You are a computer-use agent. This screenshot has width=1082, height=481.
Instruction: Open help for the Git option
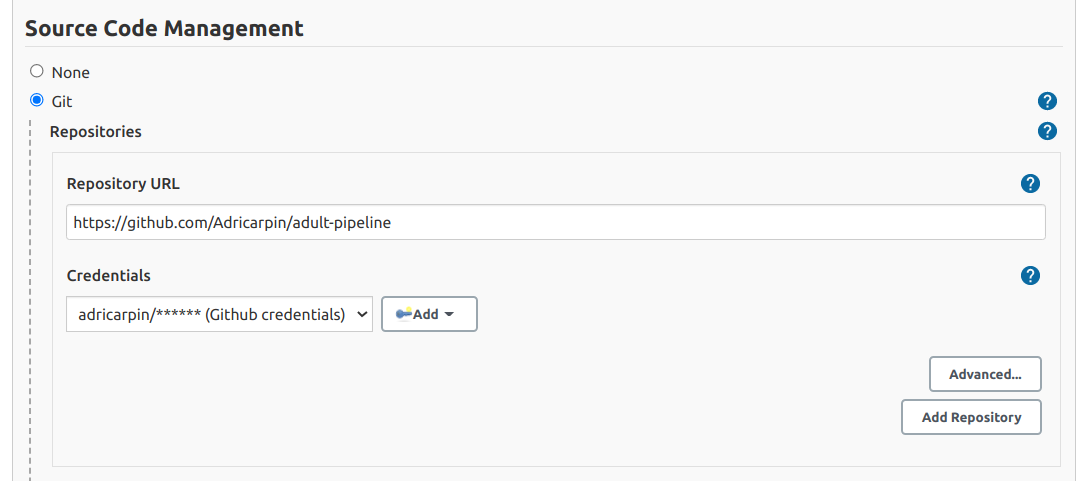tap(1047, 101)
